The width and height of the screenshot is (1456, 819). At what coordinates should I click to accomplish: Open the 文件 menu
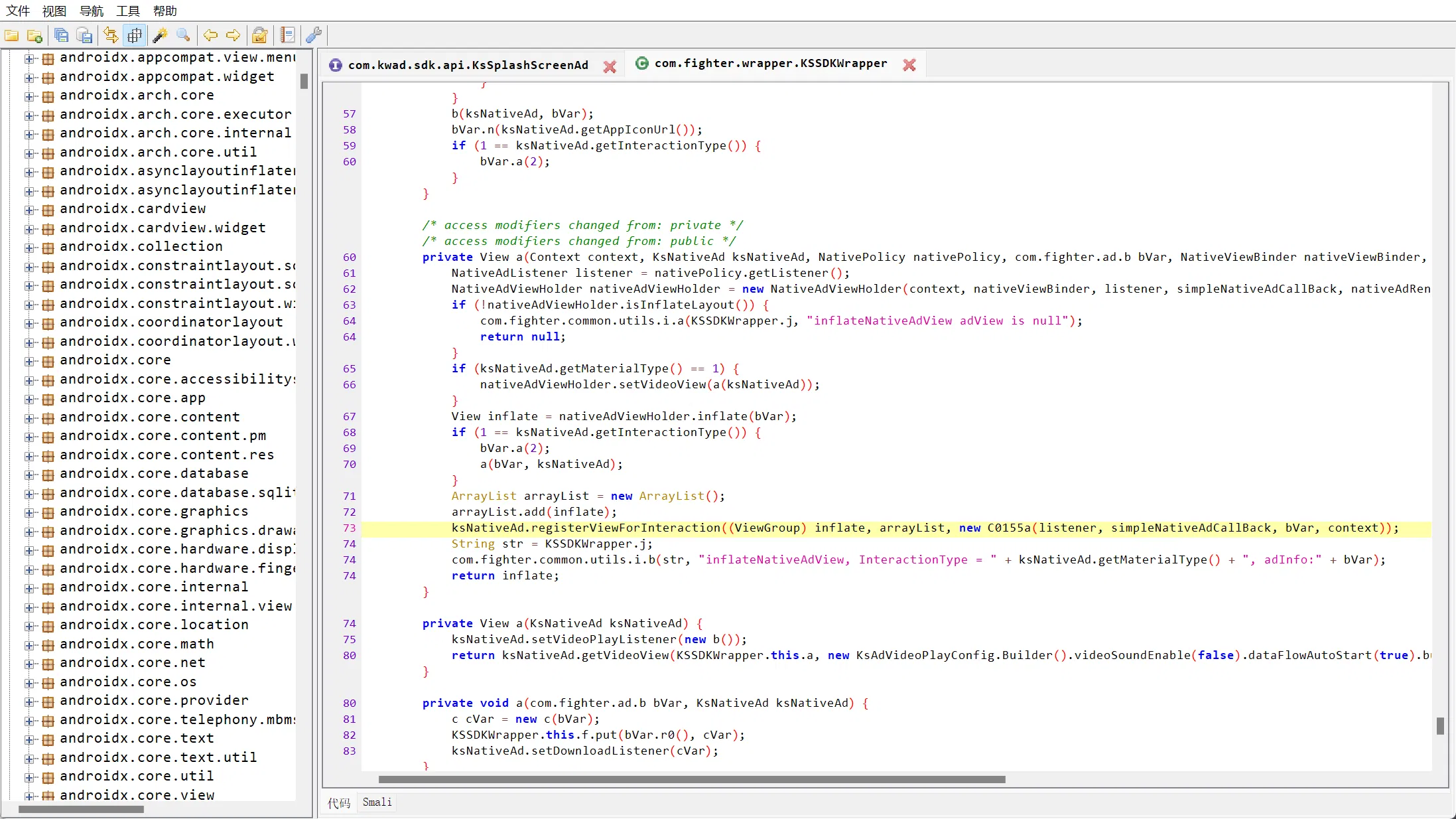18,11
